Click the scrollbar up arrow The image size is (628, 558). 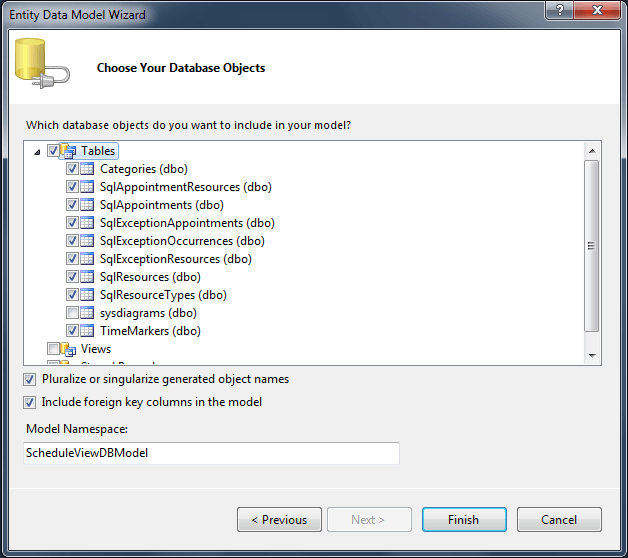(592, 151)
